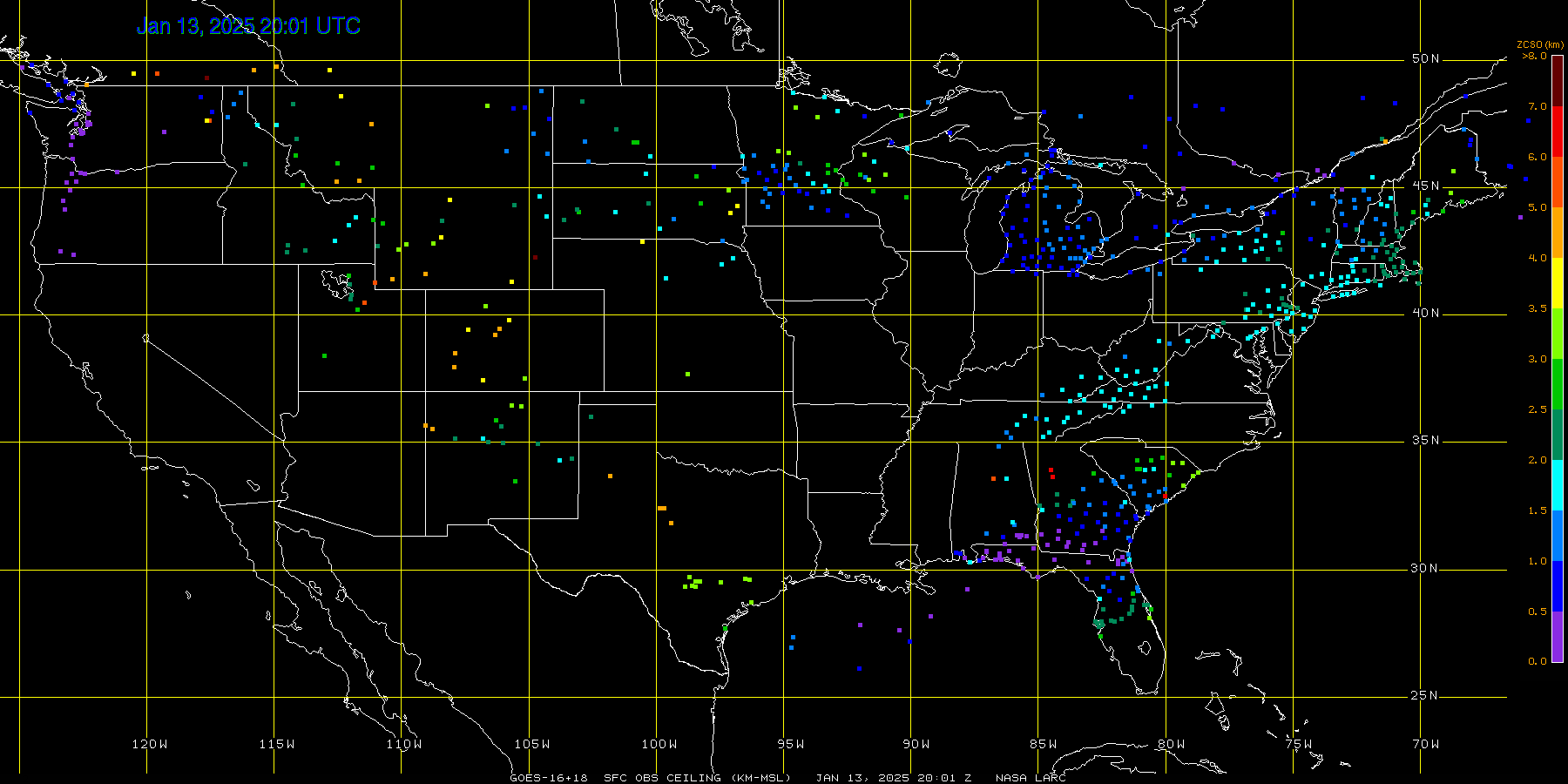Select the 3.5 legend value
Screen dimensions: 1568x784
click(1538, 308)
